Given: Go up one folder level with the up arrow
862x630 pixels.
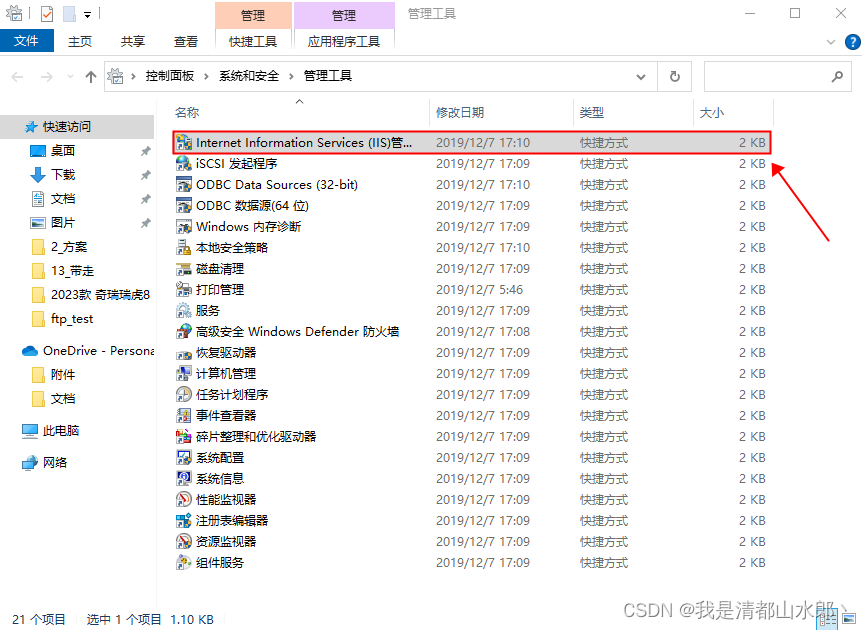Looking at the screenshot, I should [x=91, y=77].
